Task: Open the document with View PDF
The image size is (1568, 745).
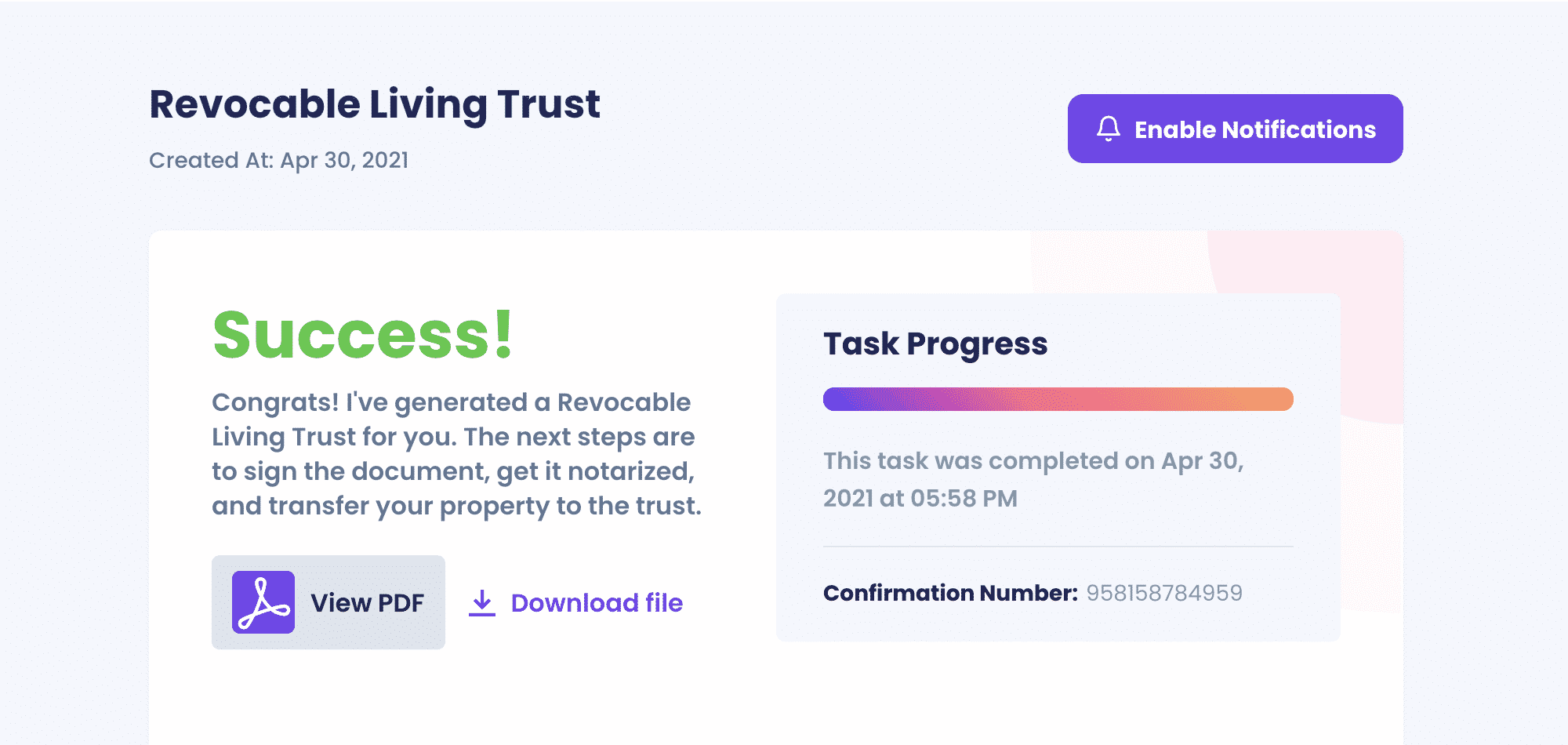Action: (x=328, y=602)
